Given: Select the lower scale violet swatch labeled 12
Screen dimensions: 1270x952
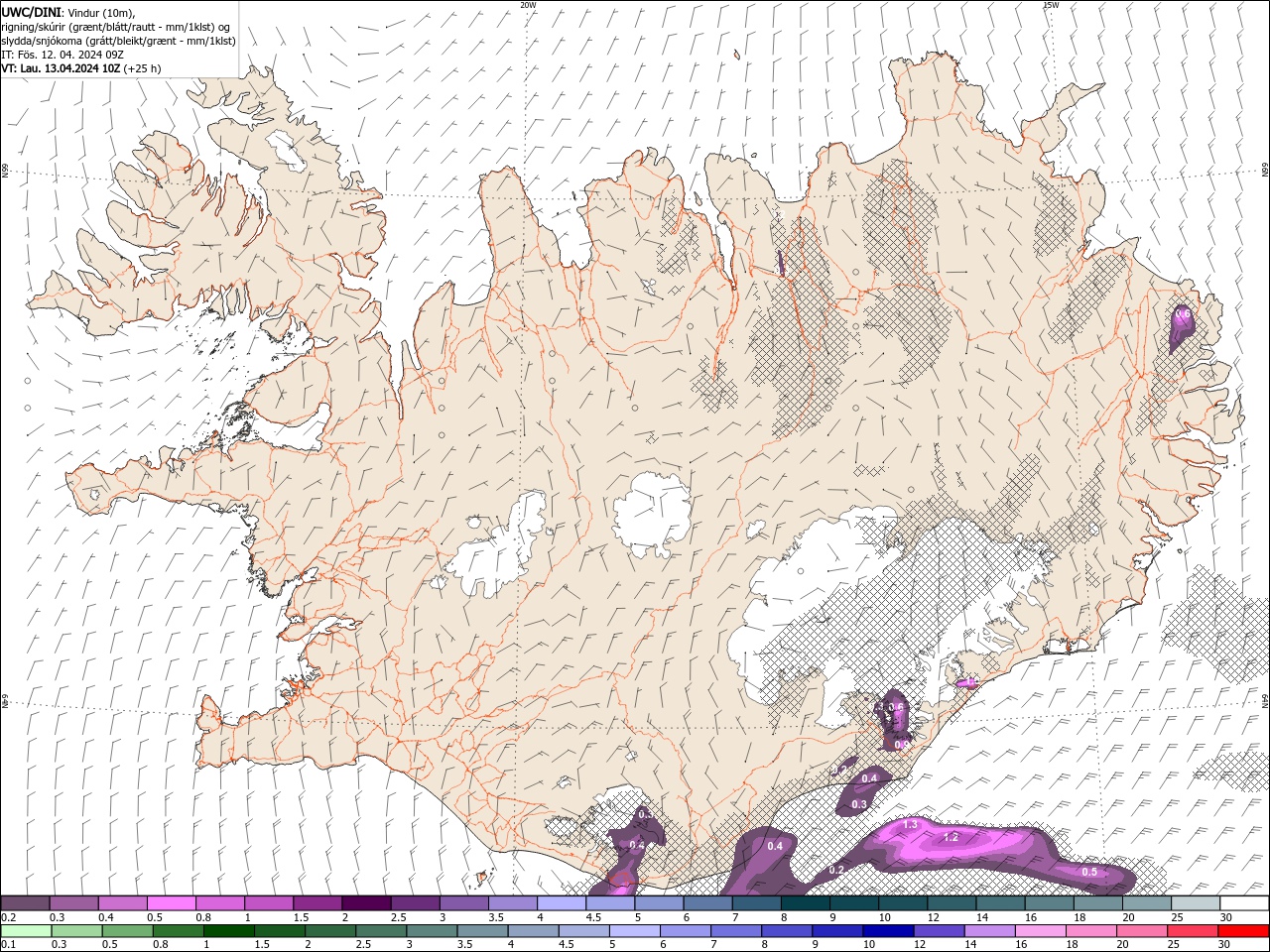Looking at the screenshot, I should click(938, 931).
